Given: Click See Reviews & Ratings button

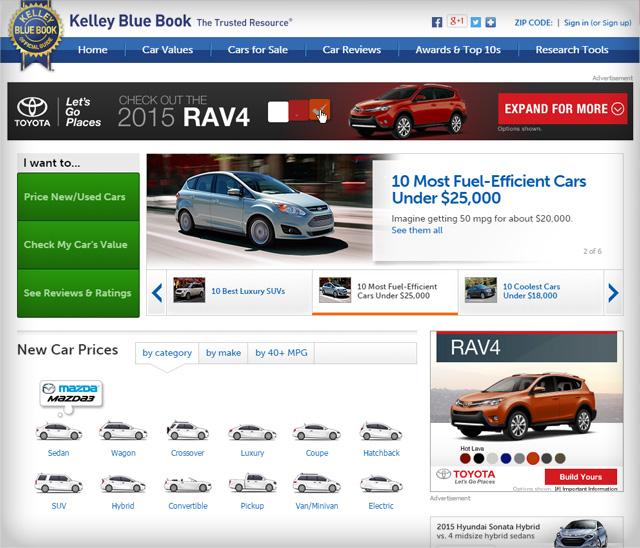Looking at the screenshot, I should [x=78, y=293].
